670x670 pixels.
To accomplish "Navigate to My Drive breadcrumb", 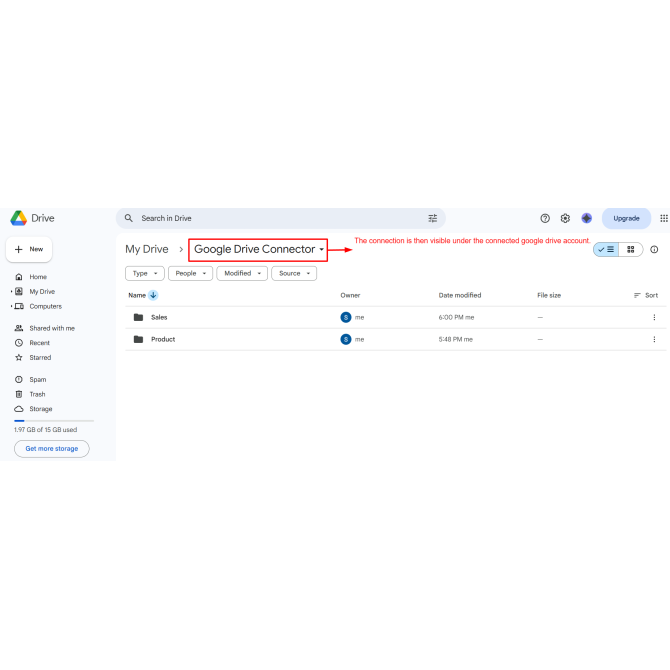I will click(147, 250).
